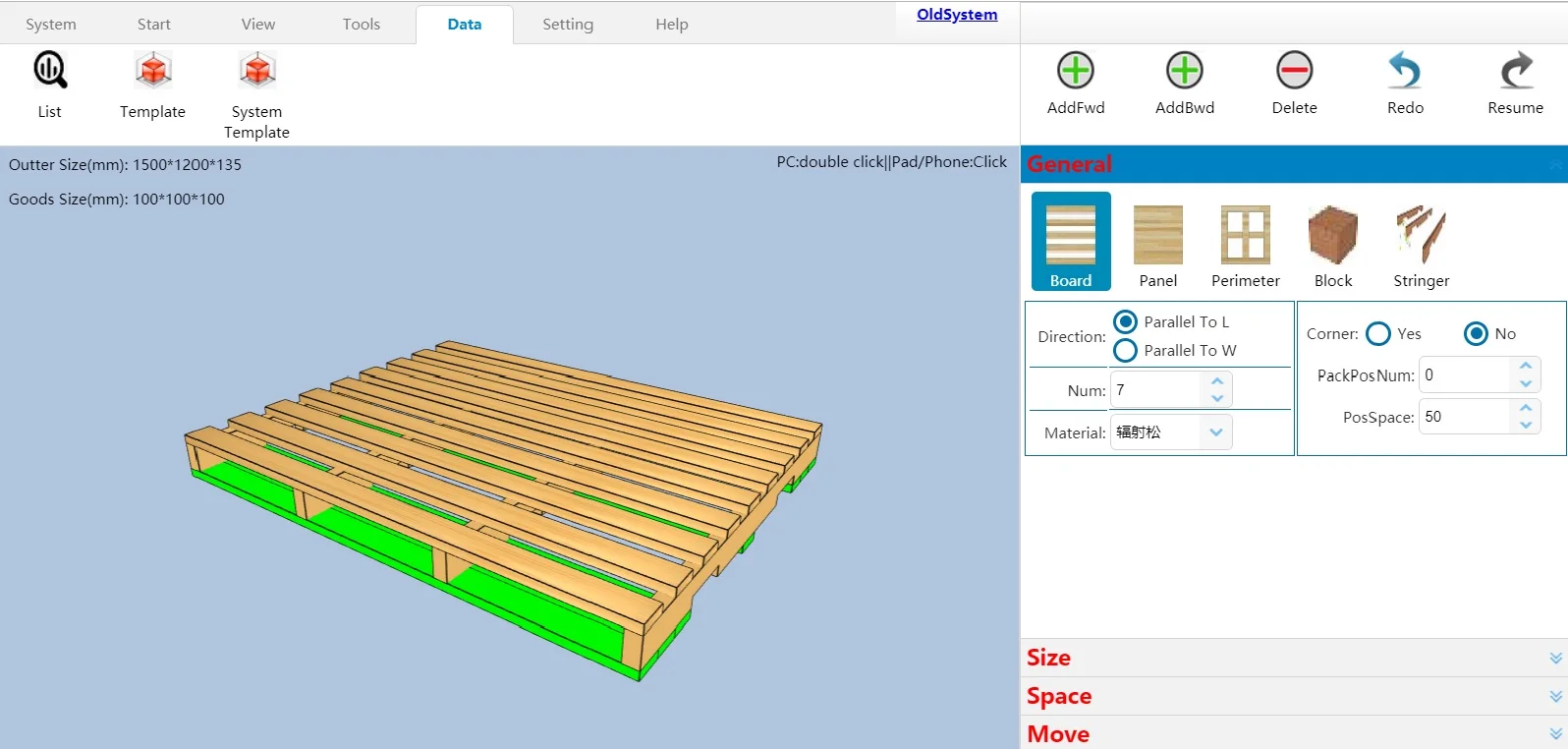Click the Redo arrow icon

pyautogui.click(x=1405, y=71)
